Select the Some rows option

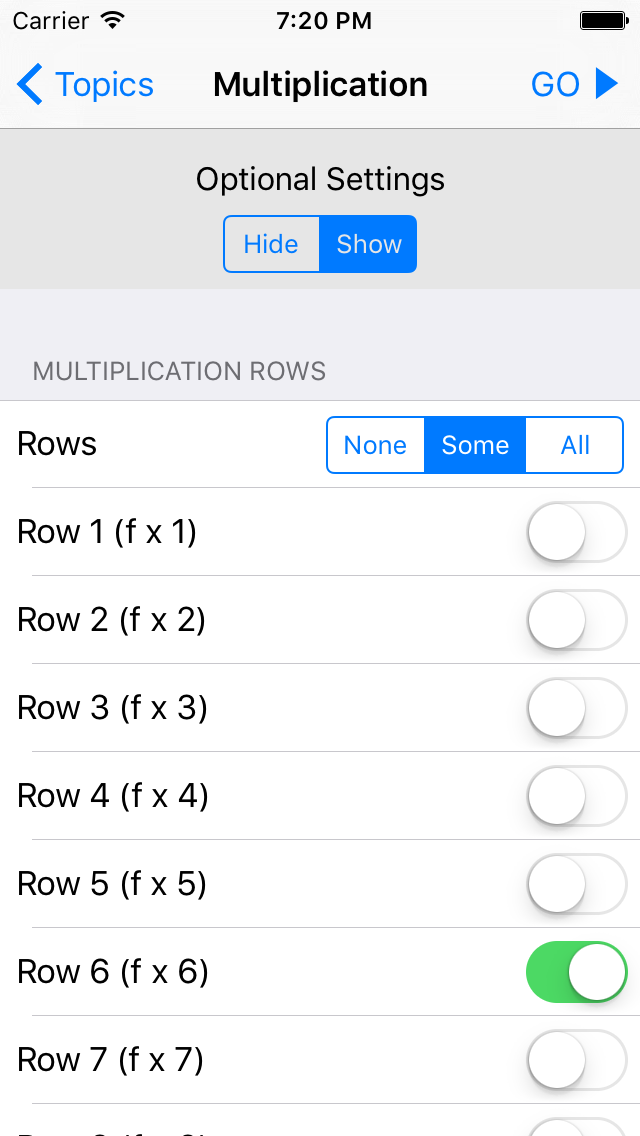(475, 445)
